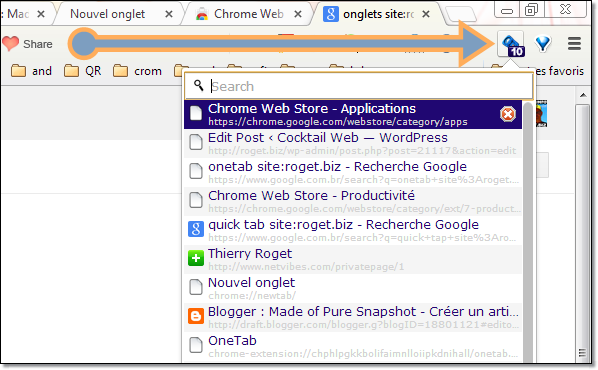
Task: Click the blue diamond extension icon
Action: pos(543,43)
